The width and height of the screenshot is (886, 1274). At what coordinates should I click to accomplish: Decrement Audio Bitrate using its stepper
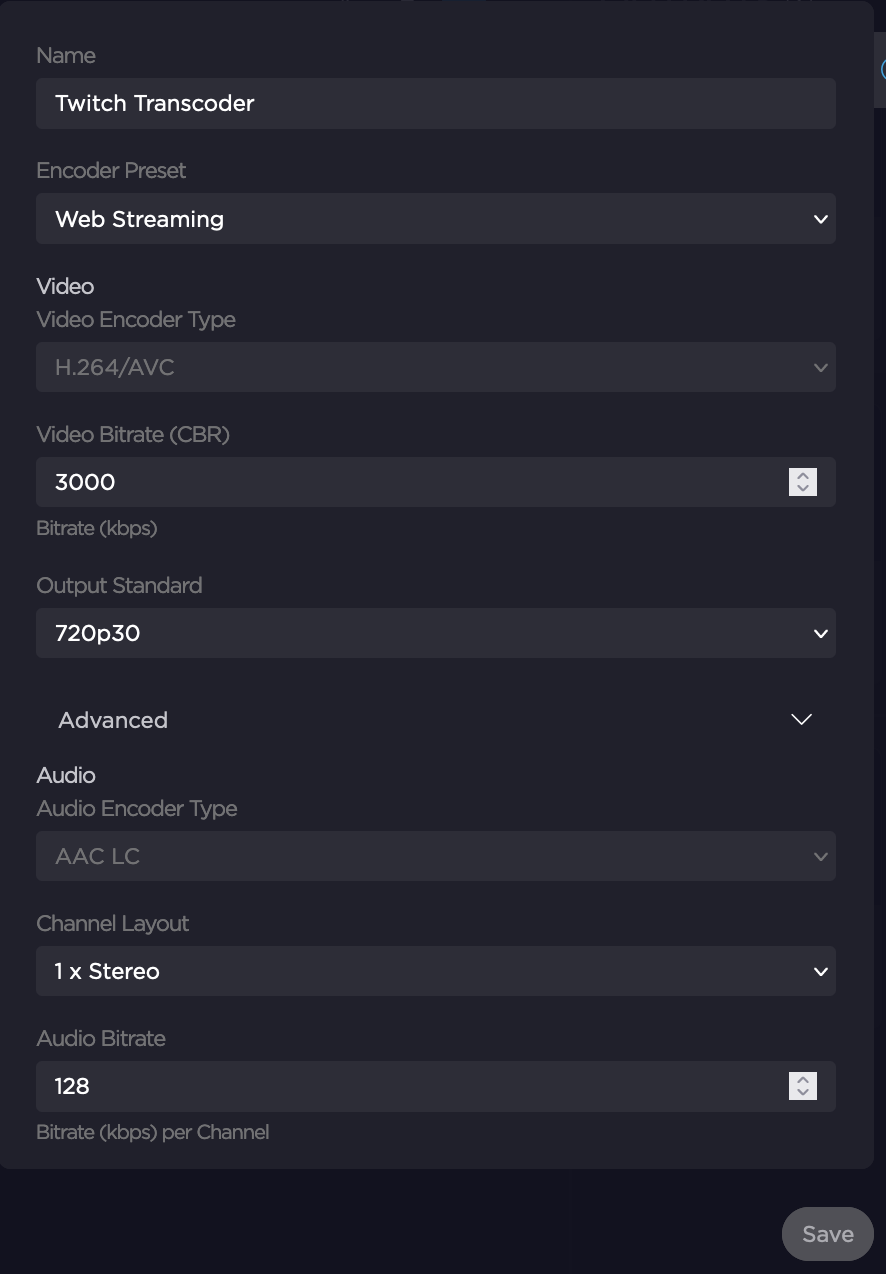[802, 1091]
